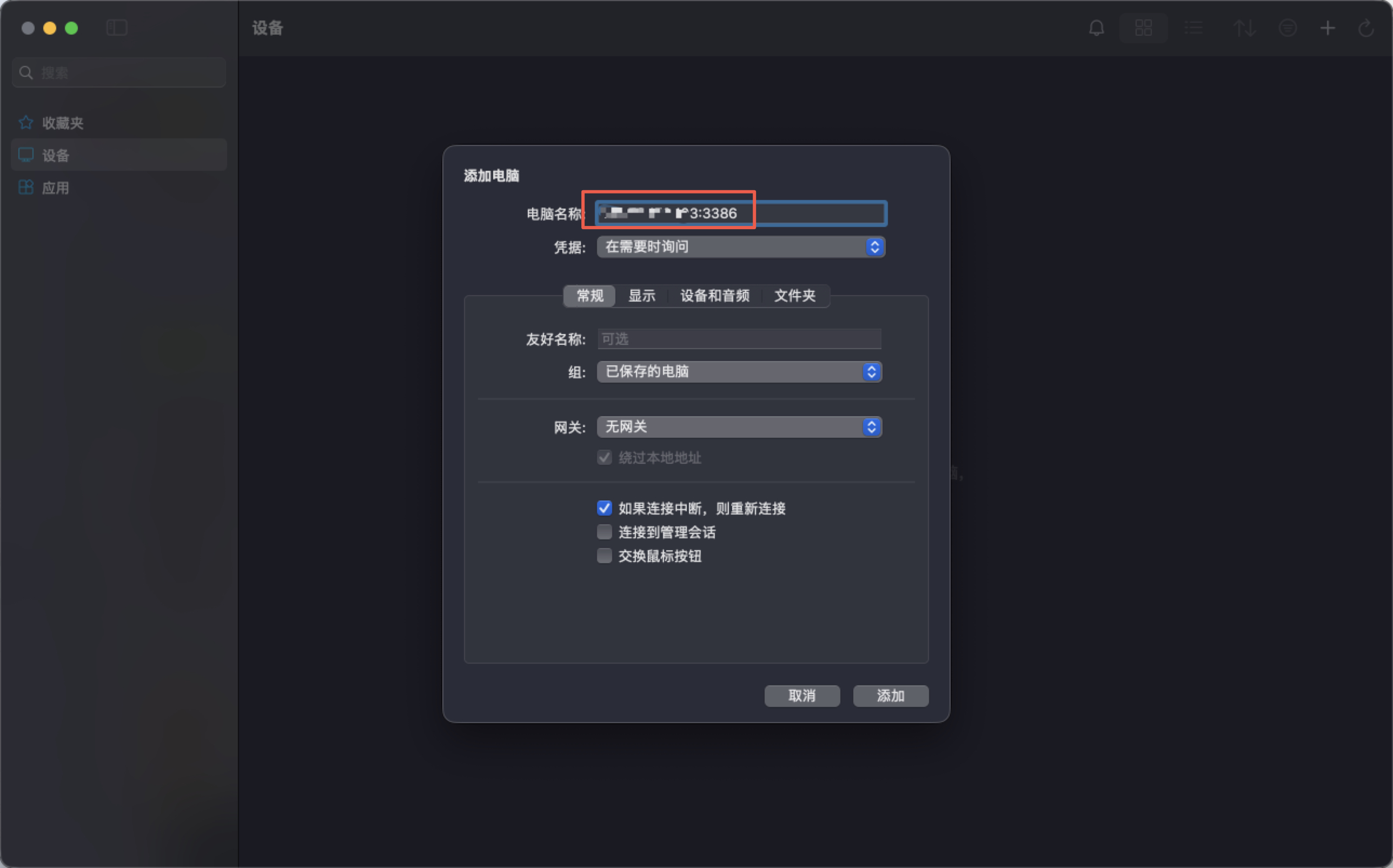This screenshot has height=868, width=1393.
Task: Click the plus add icon
Action: (x=1327, y=28)
